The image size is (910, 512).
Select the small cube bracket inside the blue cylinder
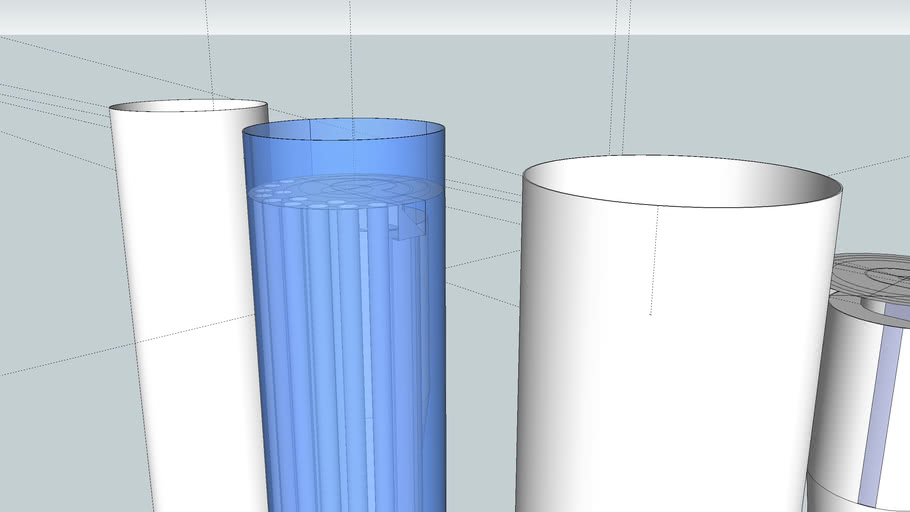[x=412, y=219]
